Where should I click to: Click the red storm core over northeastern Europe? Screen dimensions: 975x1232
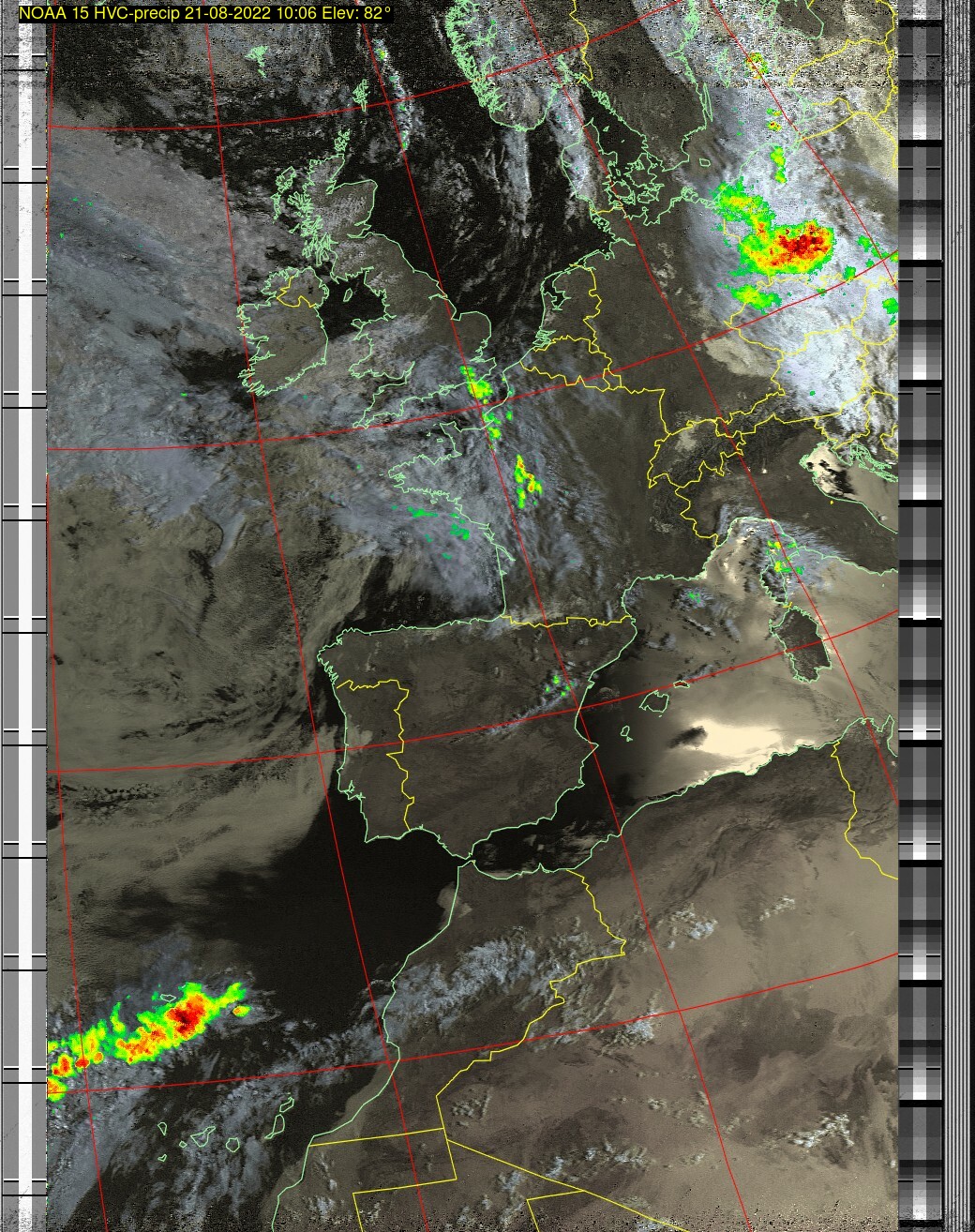[x=800, y=246]
